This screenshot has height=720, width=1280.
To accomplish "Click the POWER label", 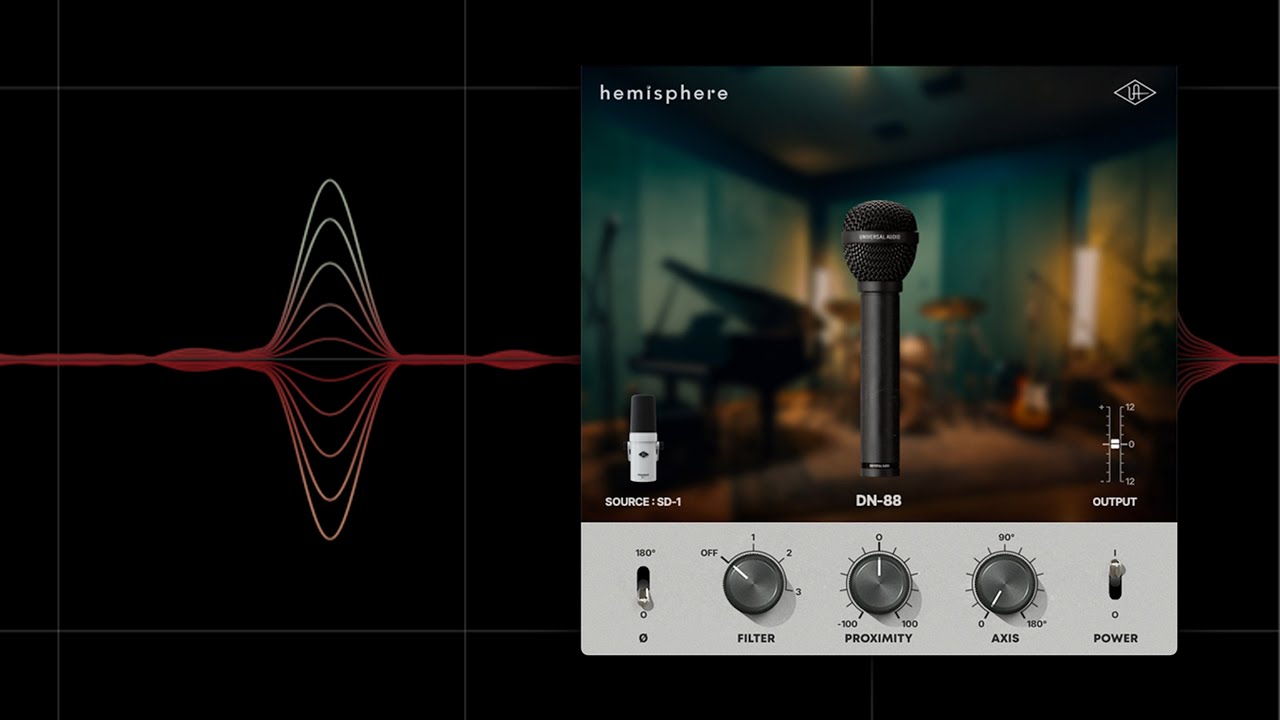I will 1115,638.
